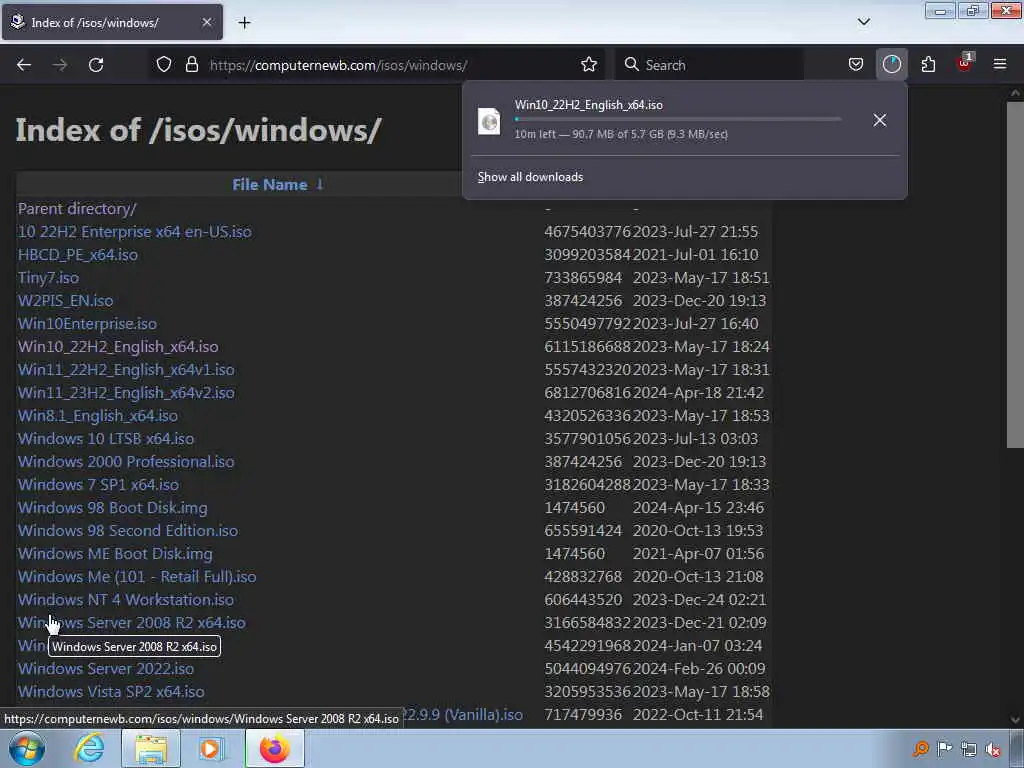
Task: Download Windows 7 SP1 x64.iso
Action: tap(98, 485)
